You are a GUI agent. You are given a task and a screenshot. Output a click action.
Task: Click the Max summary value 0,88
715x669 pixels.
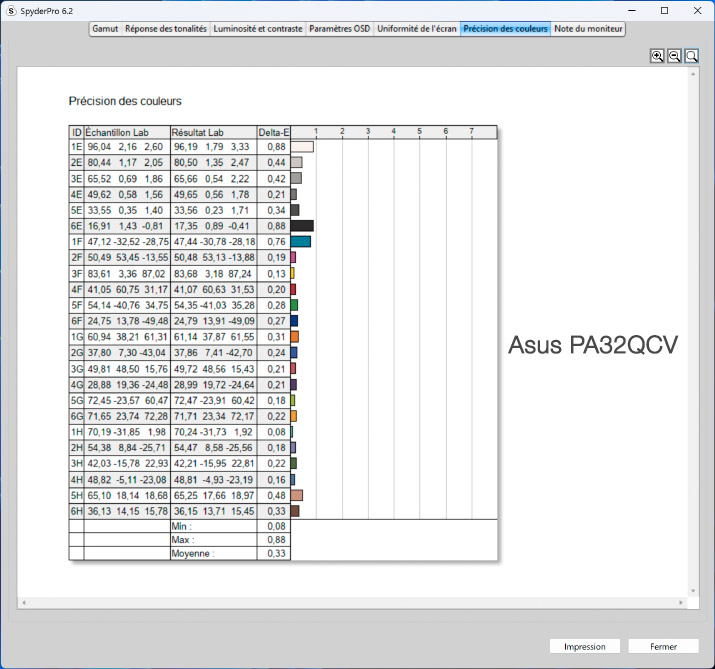[274, 540]
